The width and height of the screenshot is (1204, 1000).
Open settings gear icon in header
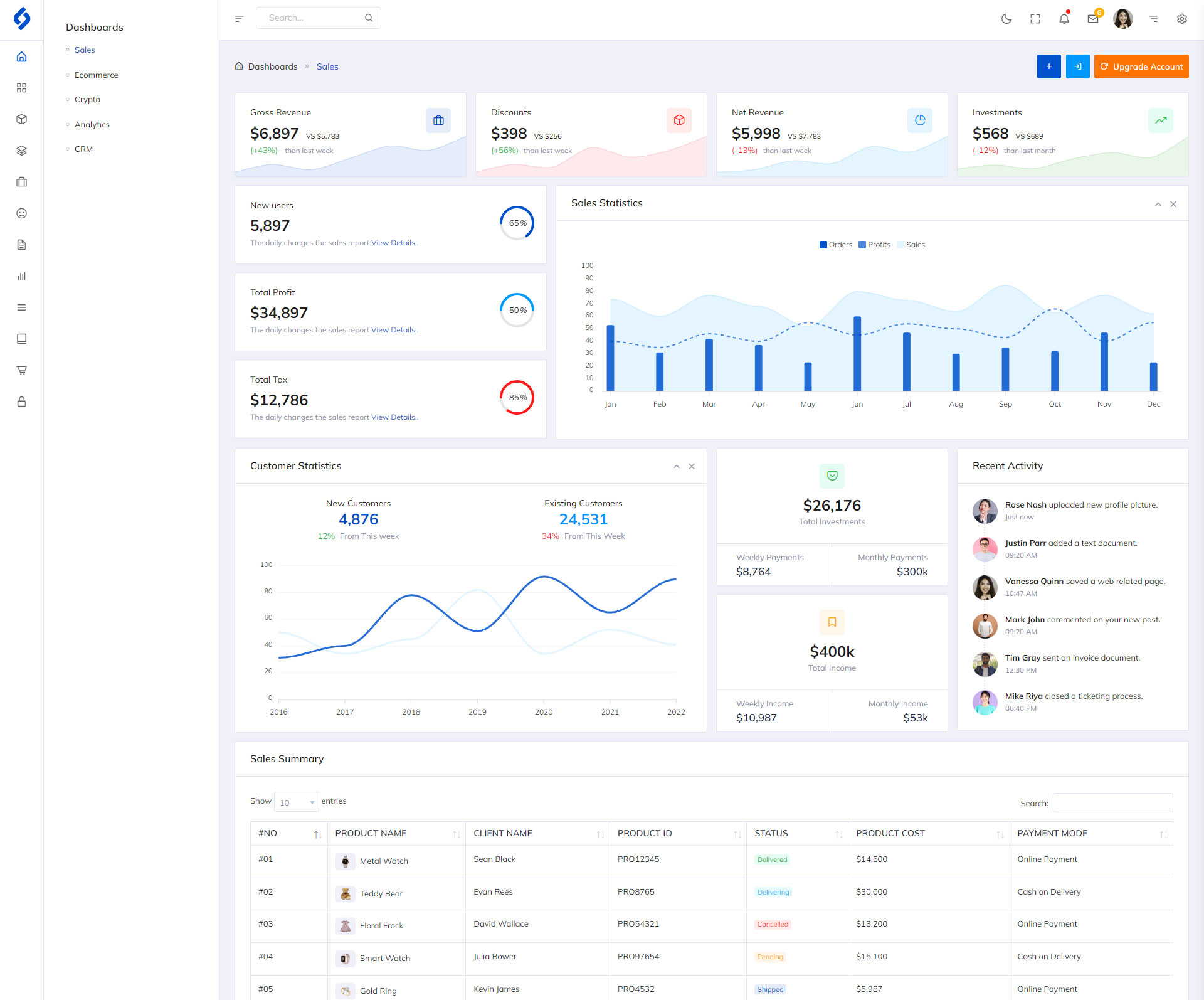coord(1181,19)
